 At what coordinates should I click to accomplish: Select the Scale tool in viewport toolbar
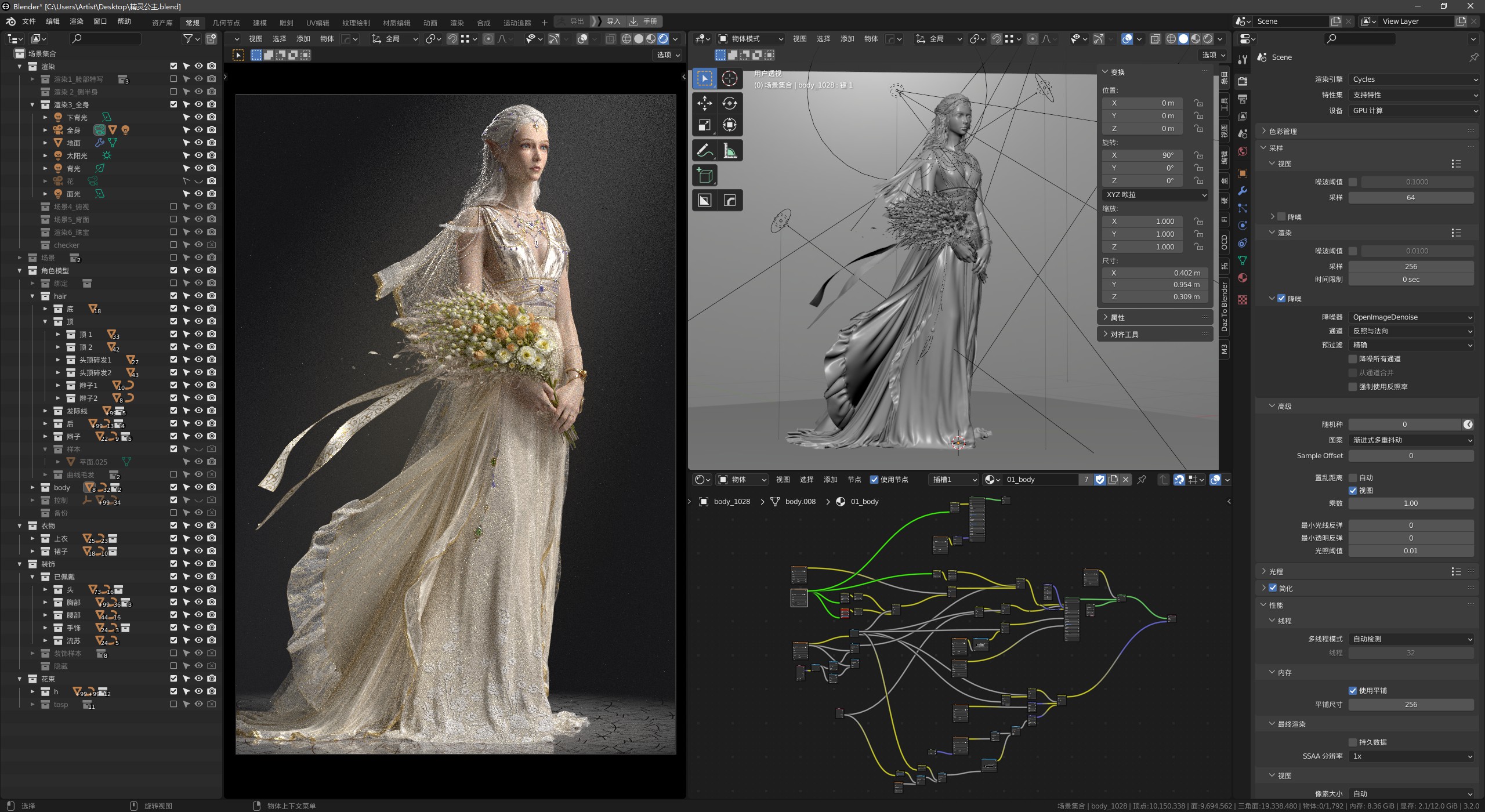click(704, 125)
